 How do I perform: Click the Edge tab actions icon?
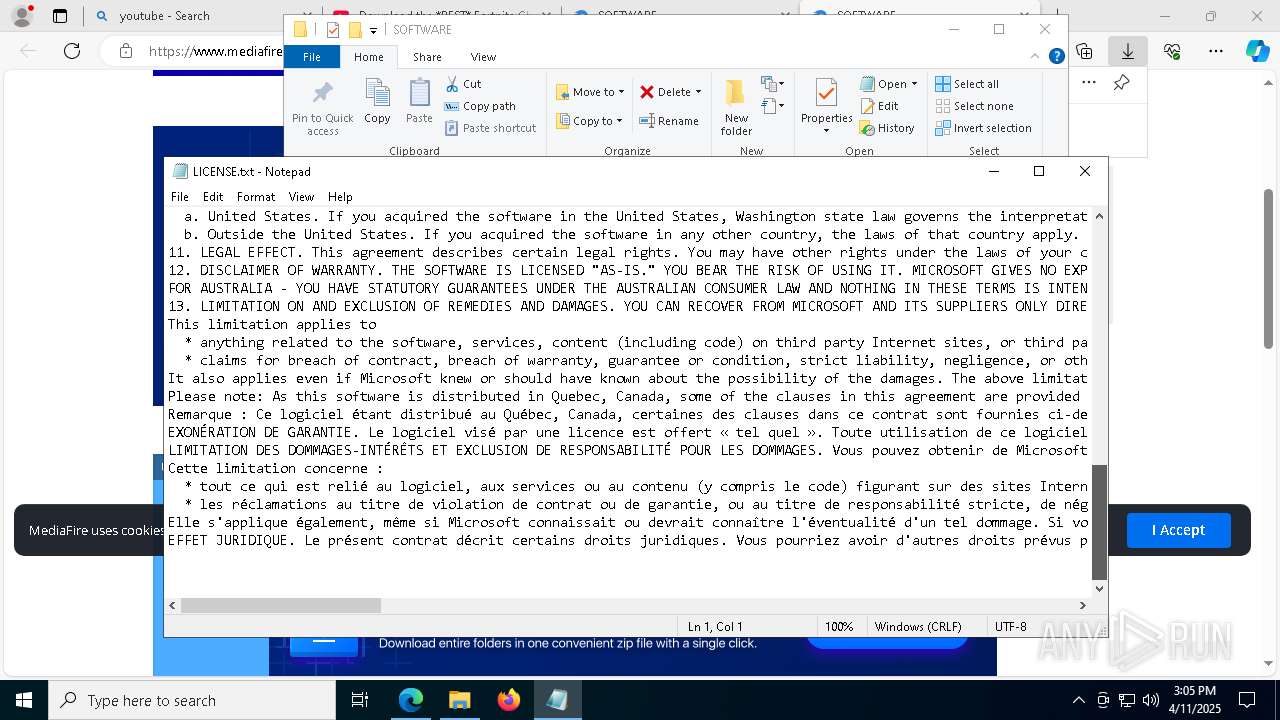click(60, 16)
